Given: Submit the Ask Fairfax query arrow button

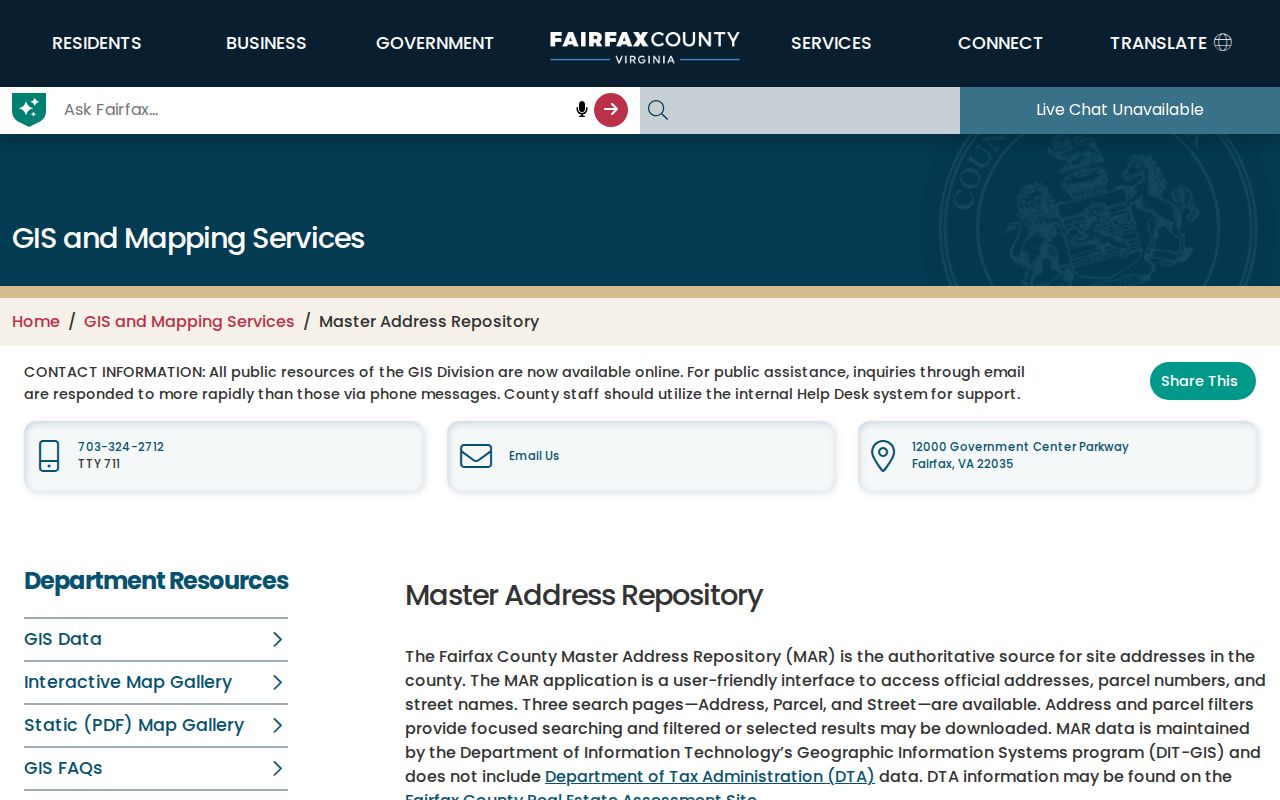Looking at the screenshot, I should click(x=611, y=109).
